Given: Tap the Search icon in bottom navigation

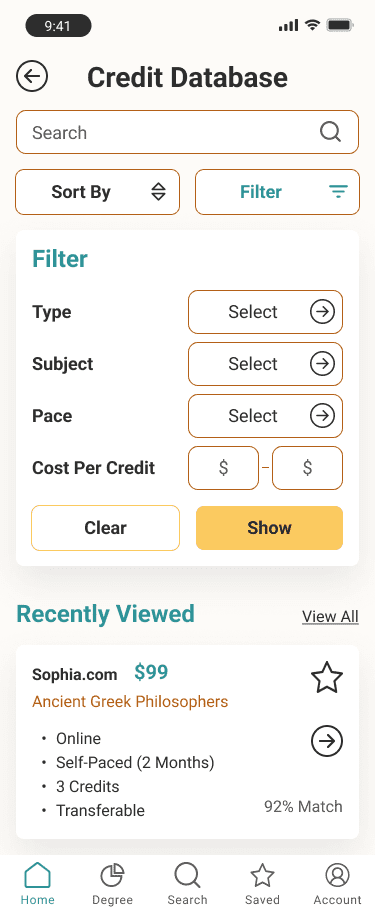Looking at the screenshot, I should (187, 876).
